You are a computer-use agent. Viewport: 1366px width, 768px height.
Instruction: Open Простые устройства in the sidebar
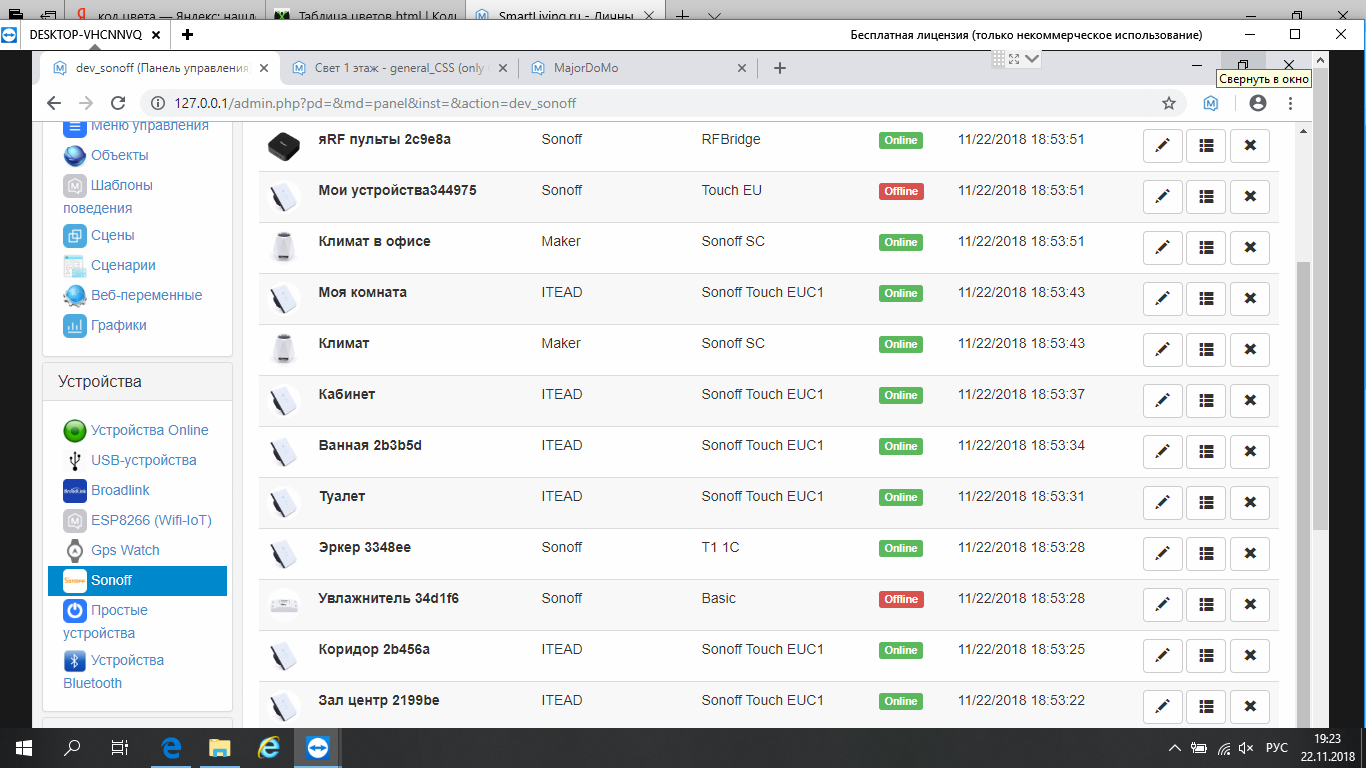[x=106, y=621]
